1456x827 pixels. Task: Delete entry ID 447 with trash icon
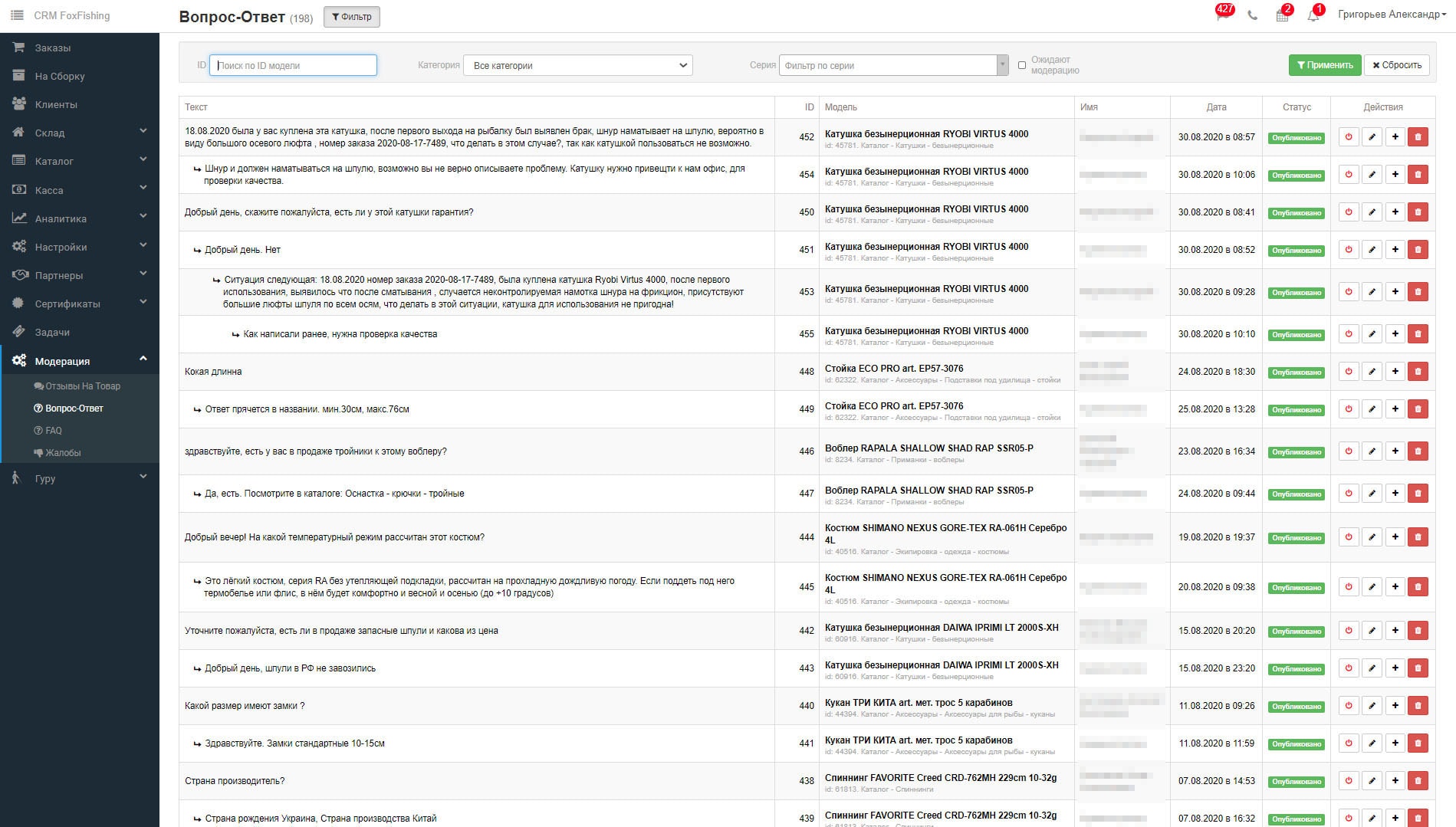1418,494
